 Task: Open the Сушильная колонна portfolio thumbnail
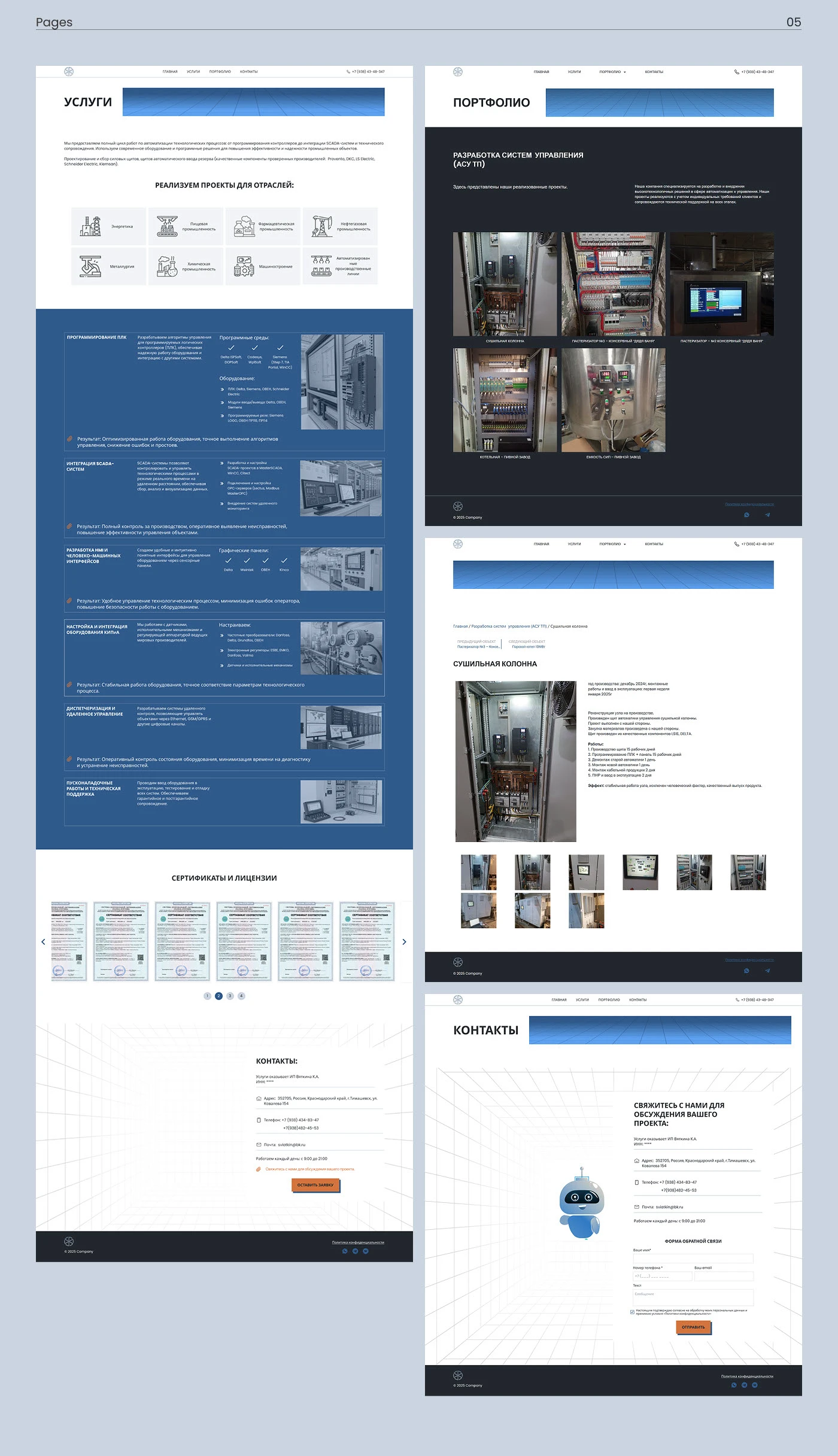505,284
